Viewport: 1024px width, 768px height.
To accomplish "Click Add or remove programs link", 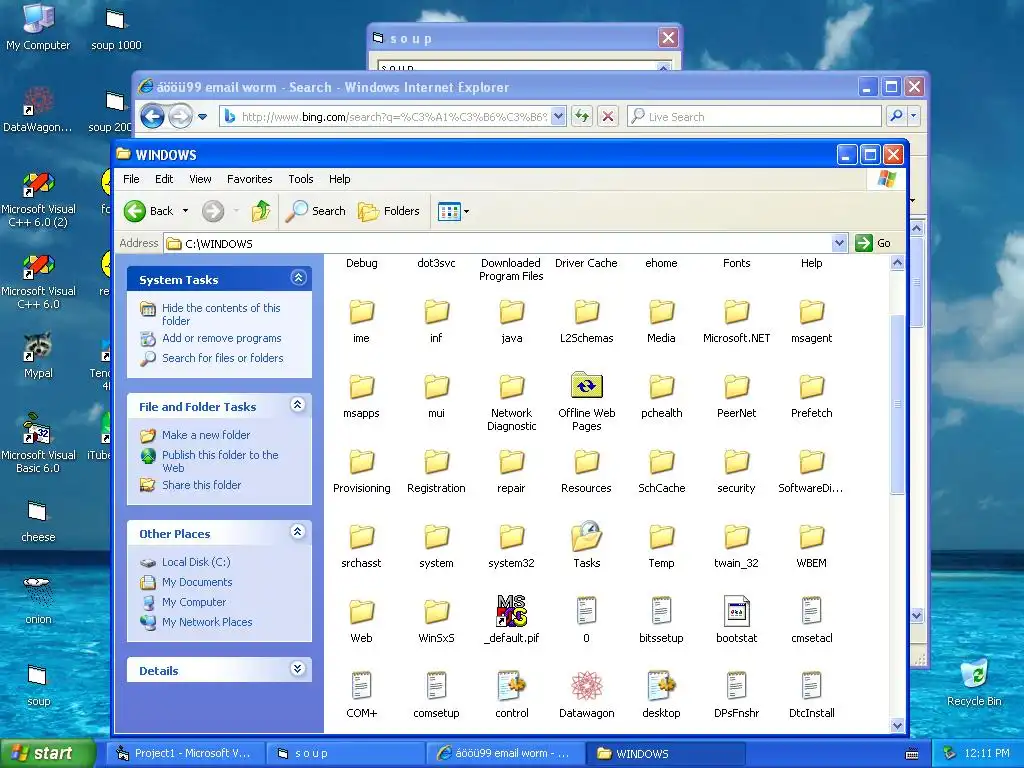I will 221,338.
